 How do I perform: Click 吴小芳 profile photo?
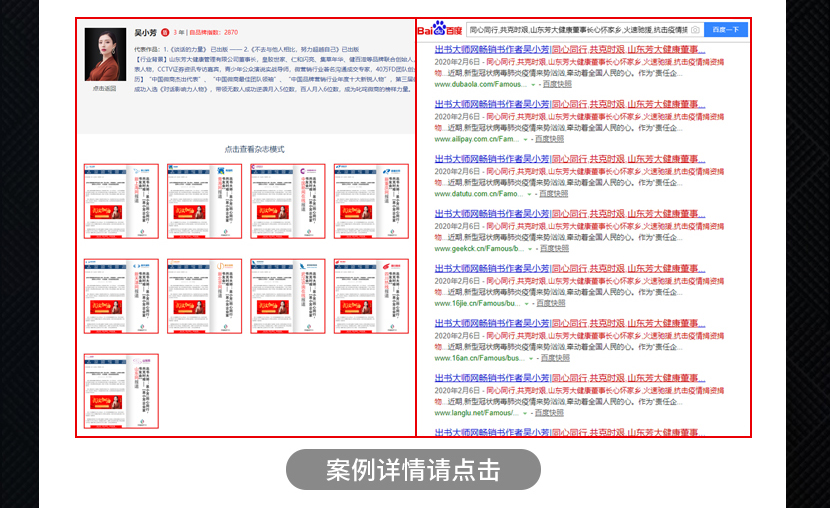(x=104, y=54)
